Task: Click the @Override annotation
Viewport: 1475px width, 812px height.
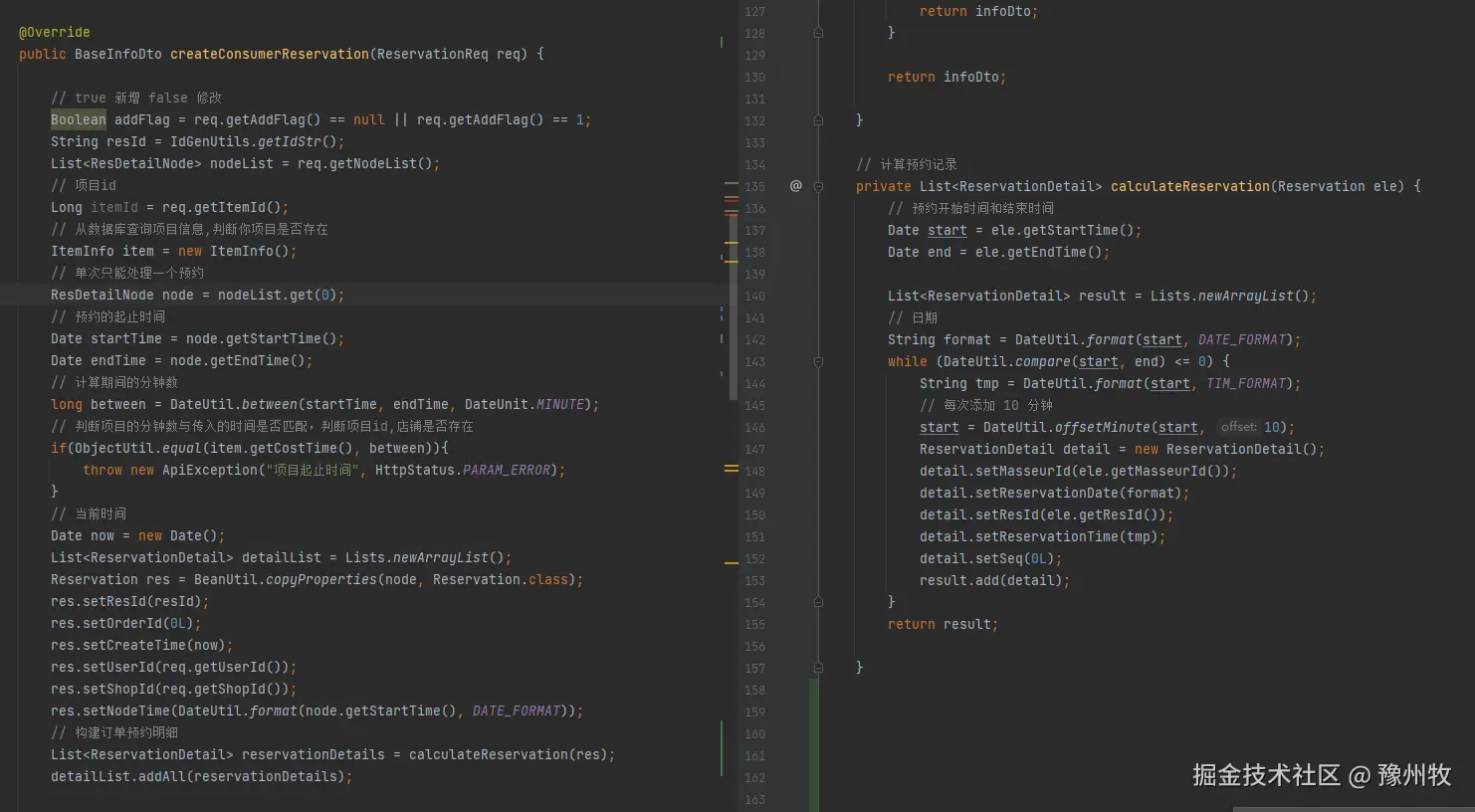Action: point(55,32)
